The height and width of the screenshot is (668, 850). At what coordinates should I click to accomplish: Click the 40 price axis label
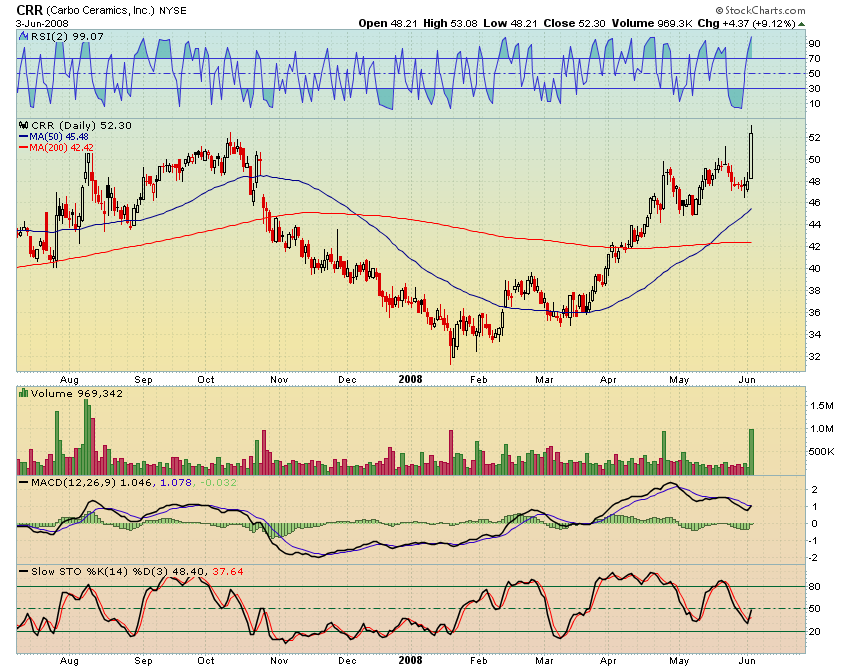pos(814,268)
